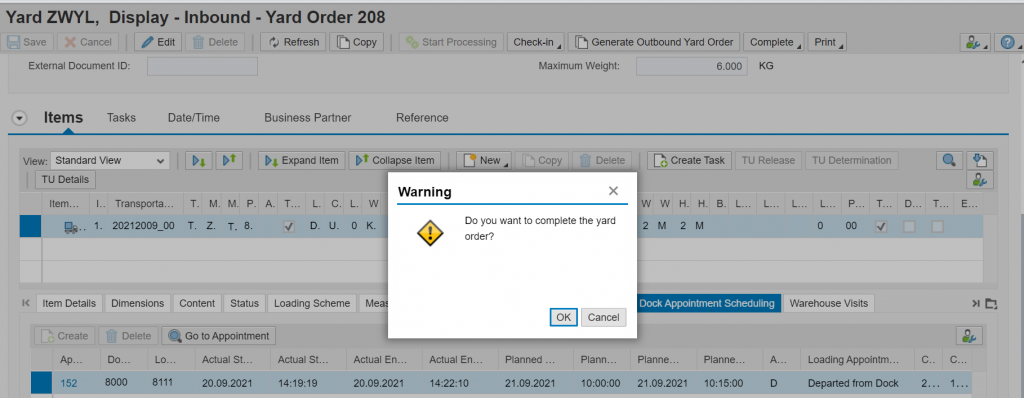Open the Standard View dropdown
The image size is (1024, 398).
[x=110, y=160]
